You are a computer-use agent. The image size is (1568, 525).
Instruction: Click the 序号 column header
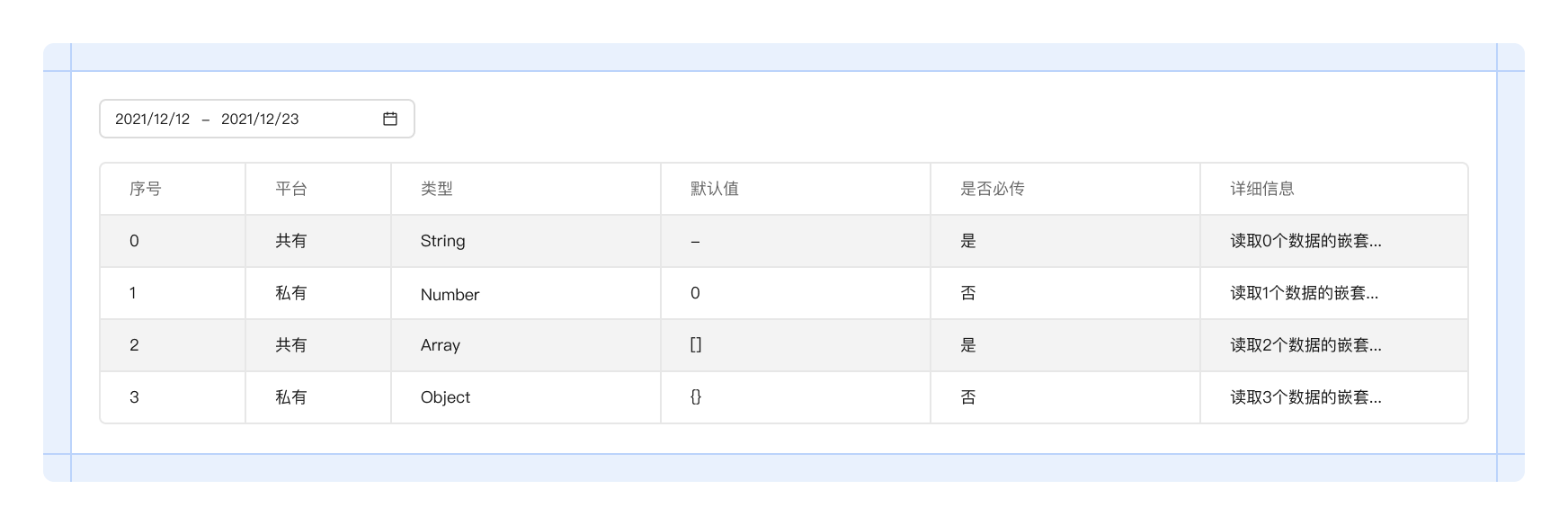(x=146, y=189)
